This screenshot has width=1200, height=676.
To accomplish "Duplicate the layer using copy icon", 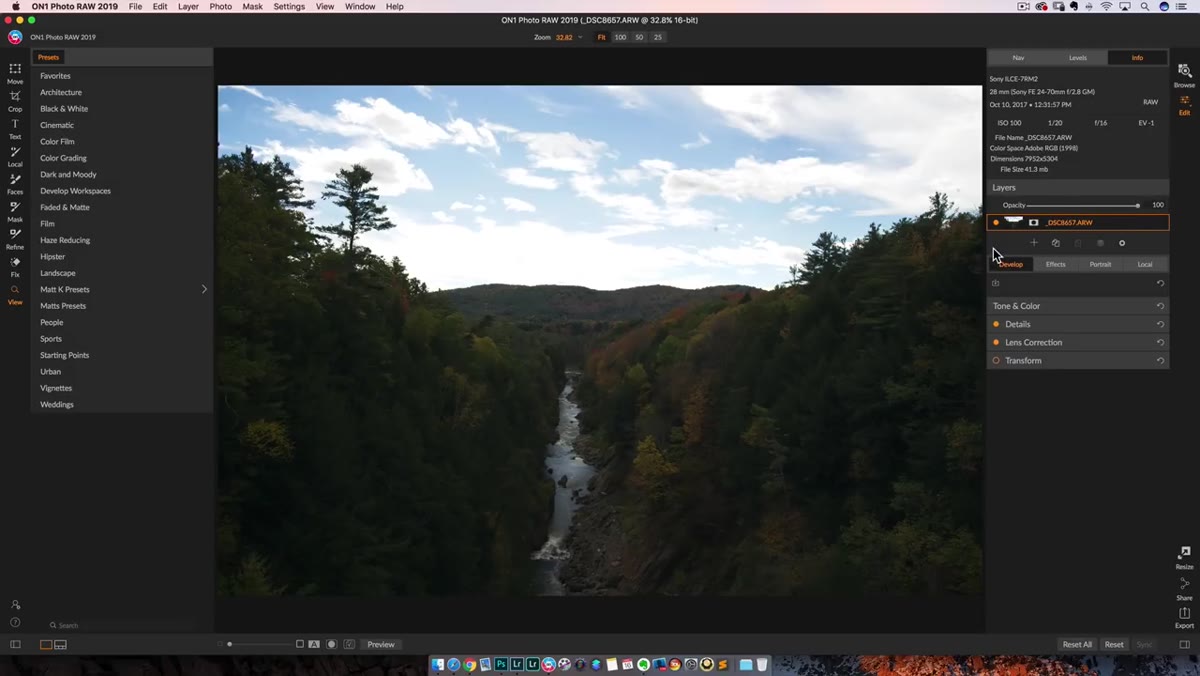I will click(x=1056, y=243).
